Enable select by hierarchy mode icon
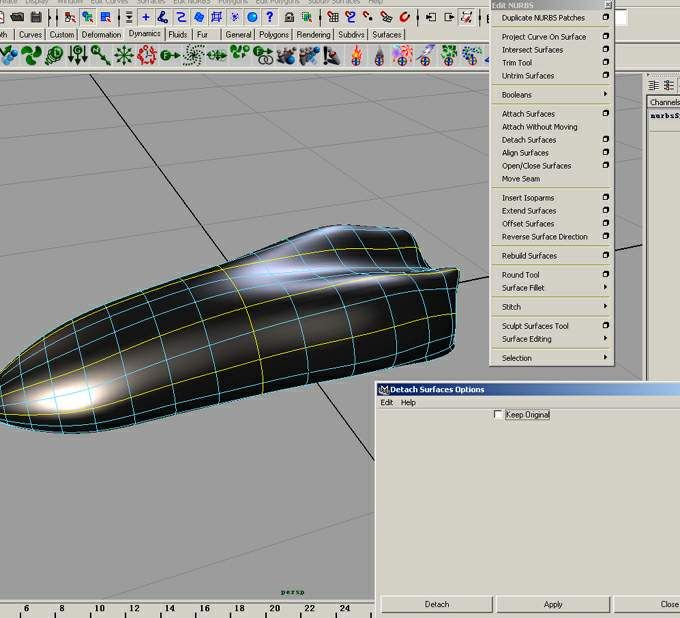 coord(70,17)
